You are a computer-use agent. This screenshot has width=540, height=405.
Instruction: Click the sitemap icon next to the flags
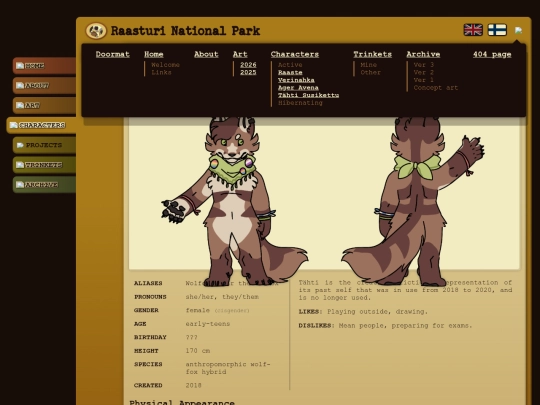pyautogui.click(x=518, y=30)
